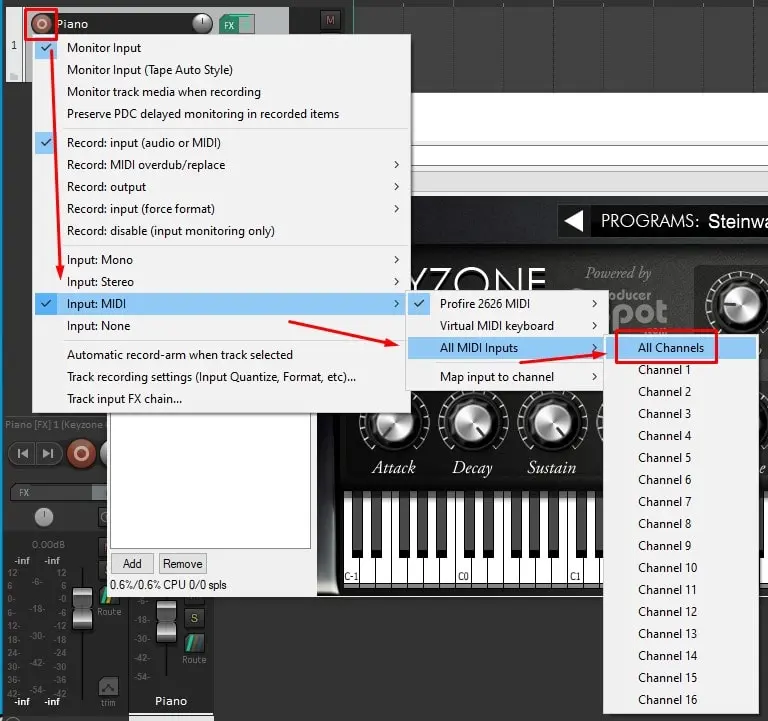Expand Record: output submenu
The height and width of the screenshot is (721, 768).
221,187
